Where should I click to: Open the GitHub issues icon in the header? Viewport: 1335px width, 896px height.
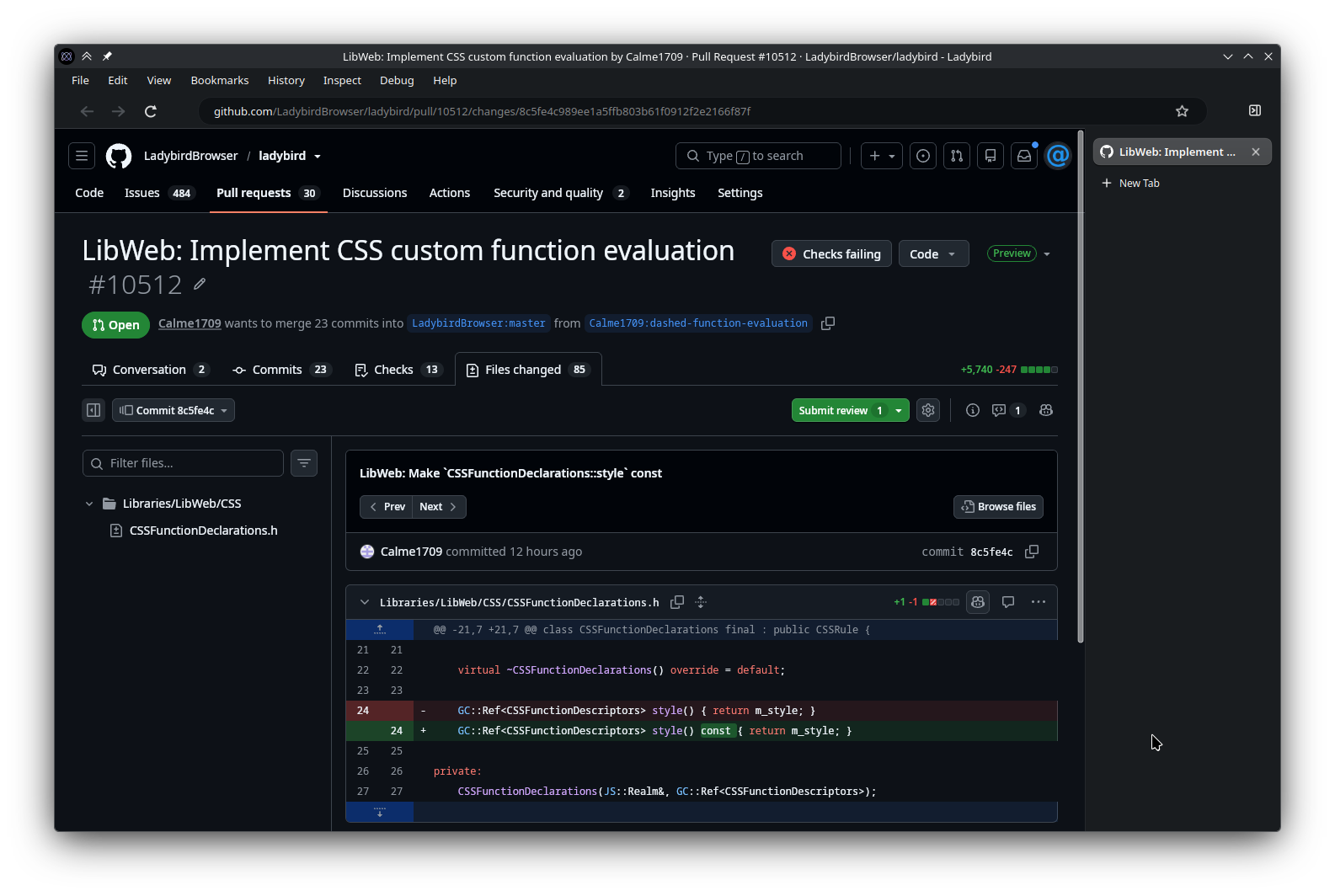point(924,156)
